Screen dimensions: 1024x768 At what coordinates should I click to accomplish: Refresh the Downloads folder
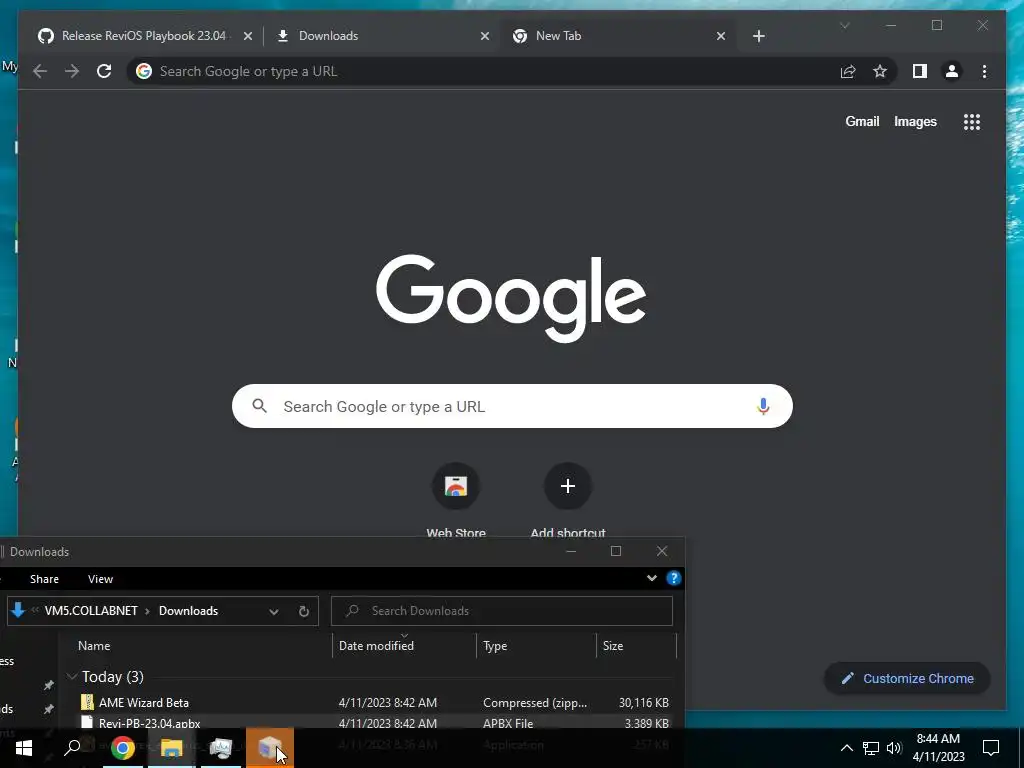tap(304, 611)
